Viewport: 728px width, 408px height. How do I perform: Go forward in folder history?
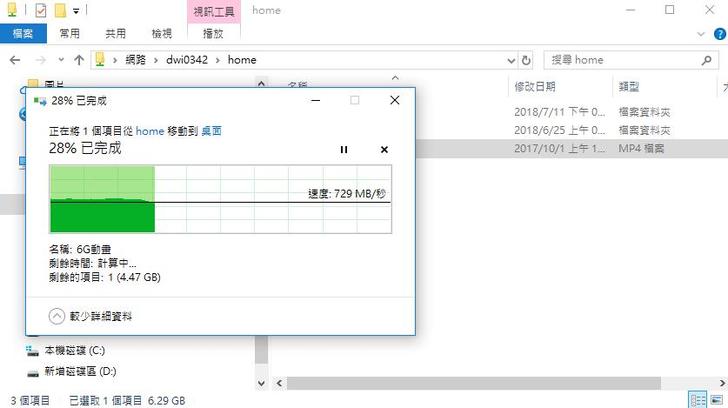pos(41,60)
